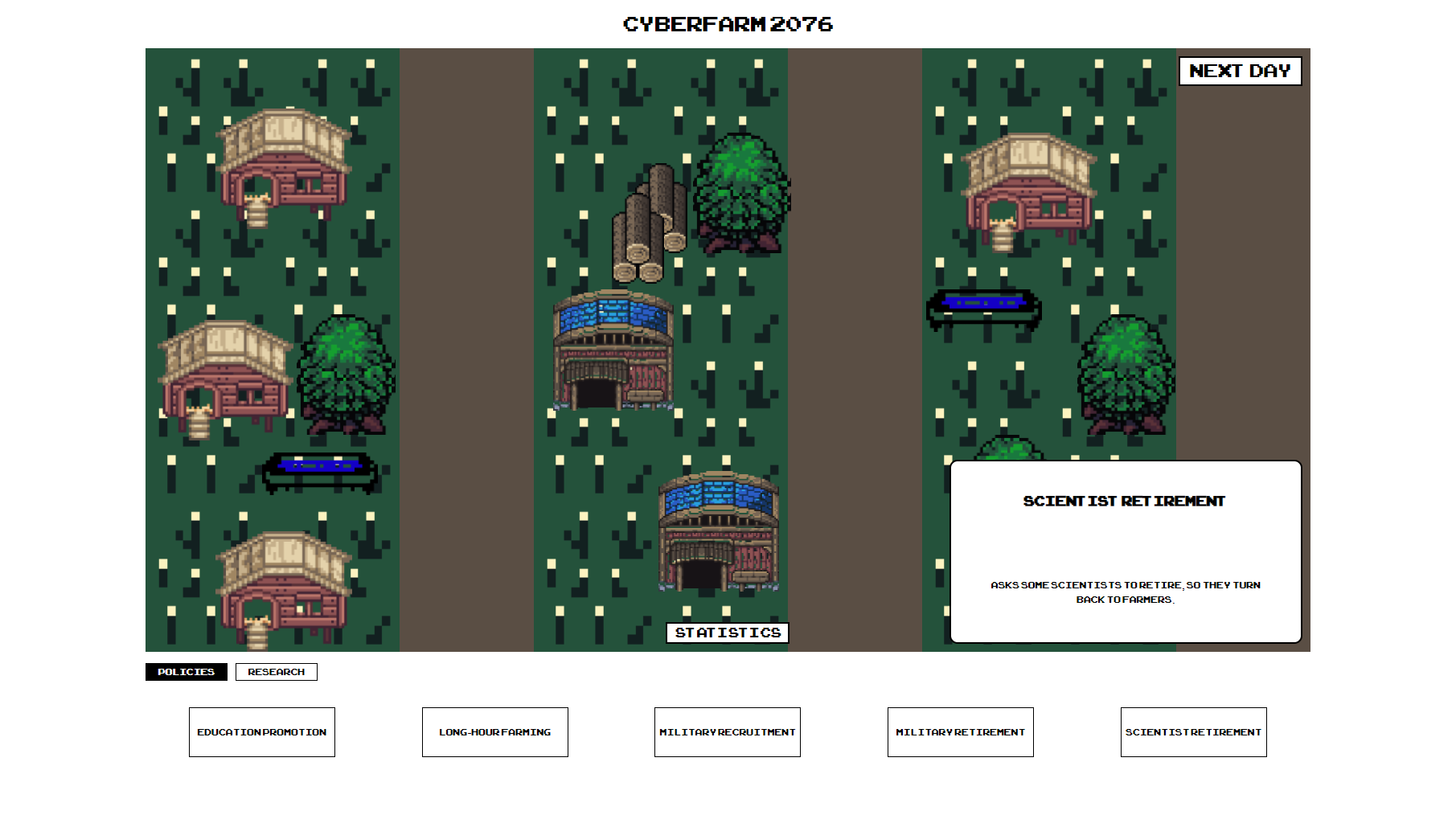1456x815 pixels.
Task: Click the farmhouse in the right field
Action: pos(1029,193)
